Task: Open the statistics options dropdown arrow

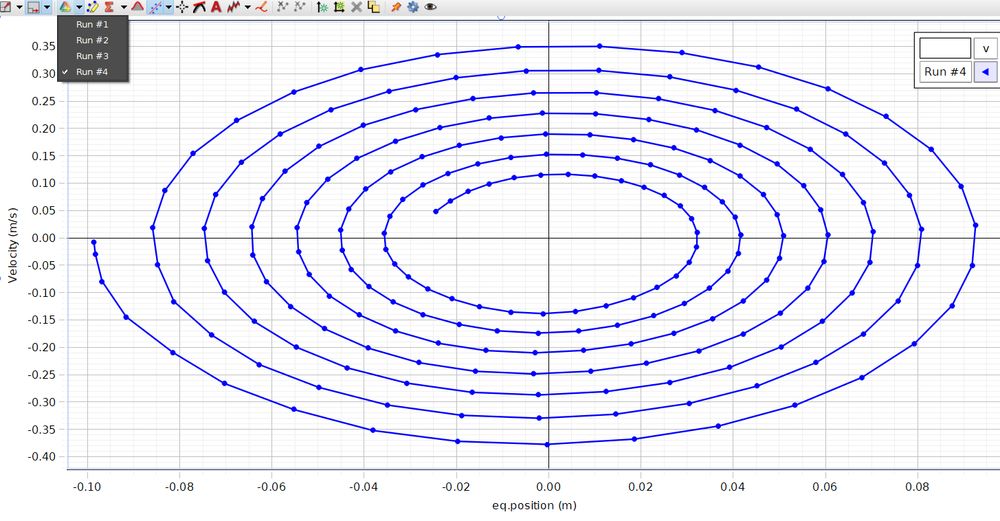Action: coord(124,7)
